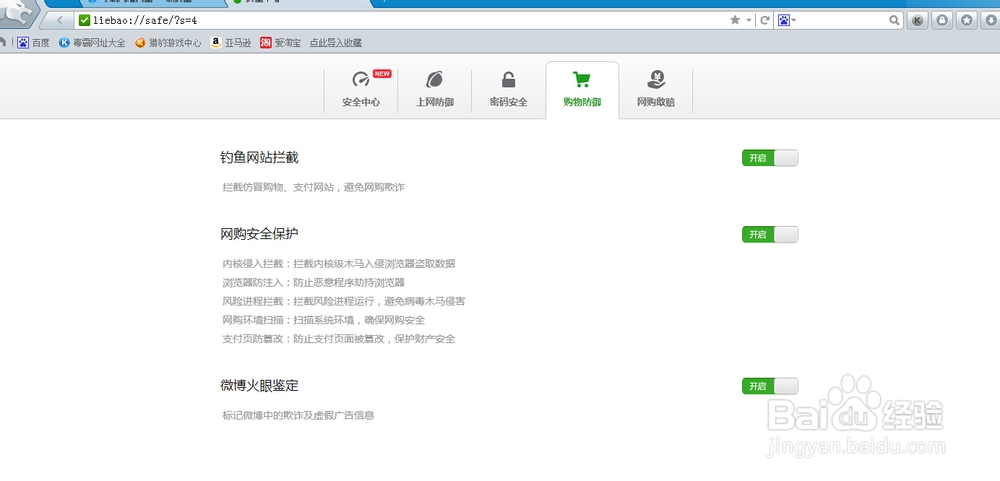The height and width of the screenshot is (481, 1000).
Task: Toggle the 钓鱼网站拦截 switch
Action: 770,158
